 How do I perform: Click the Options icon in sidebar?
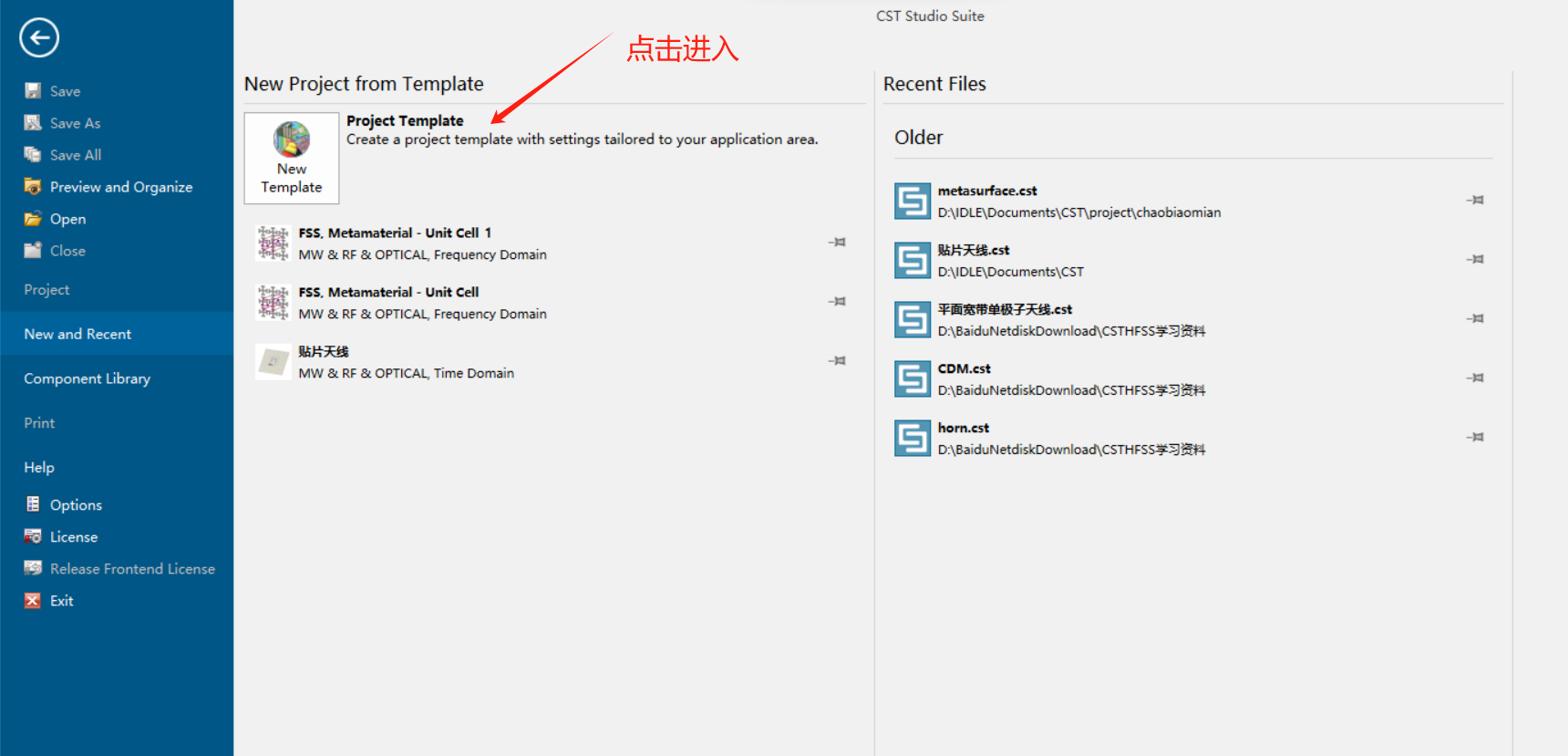point(33,504)
